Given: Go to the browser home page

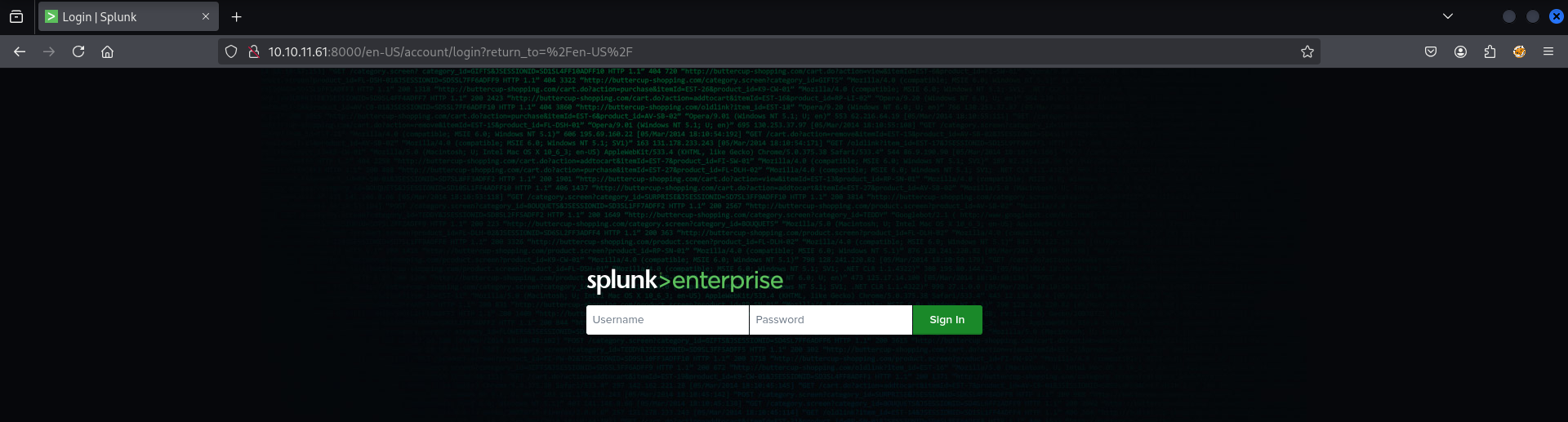Looking at the screenshot, I should click(107, 51).
